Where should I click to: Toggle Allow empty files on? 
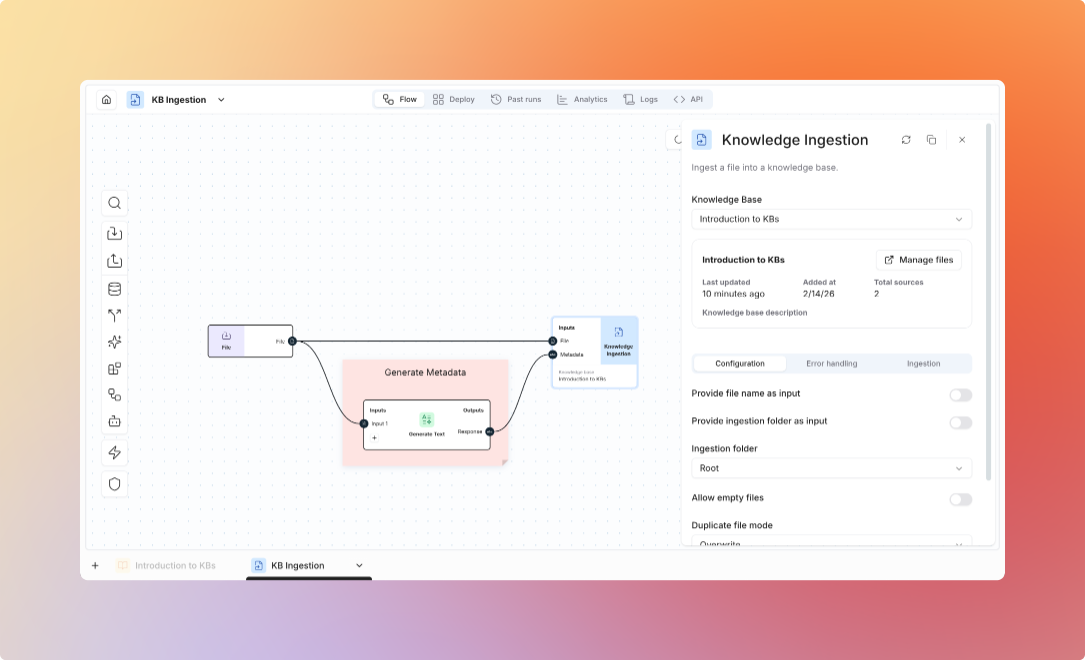(960, 499)
